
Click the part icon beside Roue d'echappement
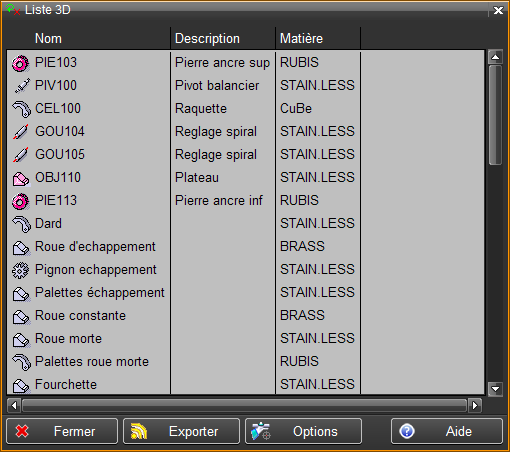point(21,248)
